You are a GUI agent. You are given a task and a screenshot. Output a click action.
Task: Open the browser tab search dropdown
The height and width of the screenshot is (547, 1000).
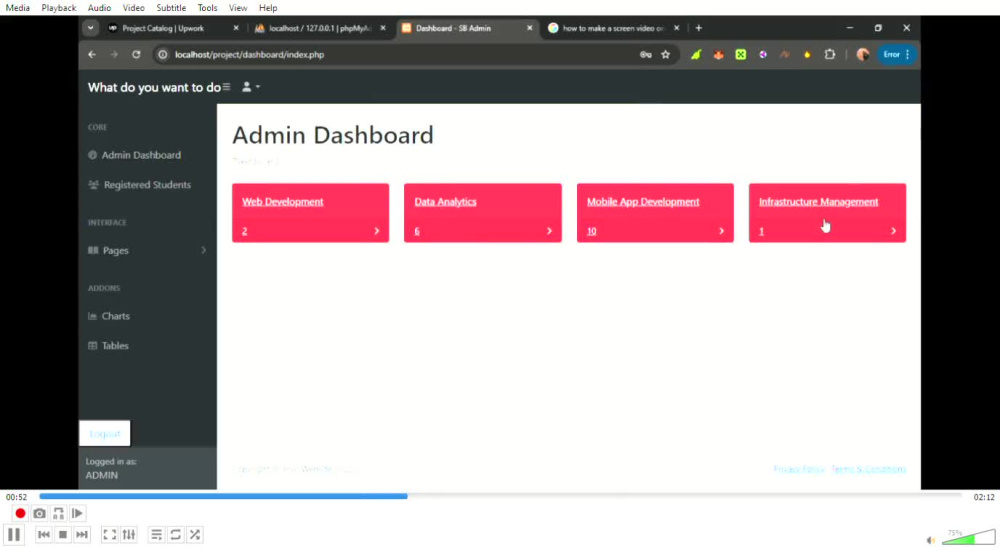[x=91, y=28]
